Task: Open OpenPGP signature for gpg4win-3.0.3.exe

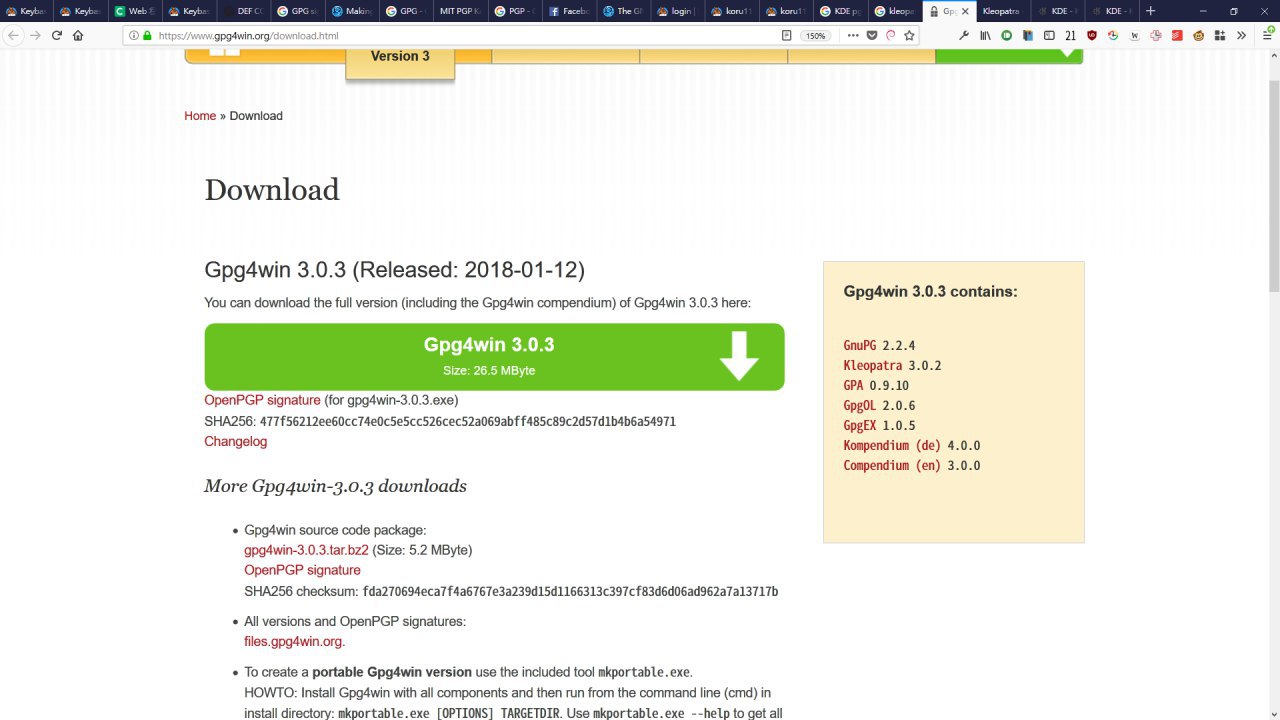Action: [262, 400]
